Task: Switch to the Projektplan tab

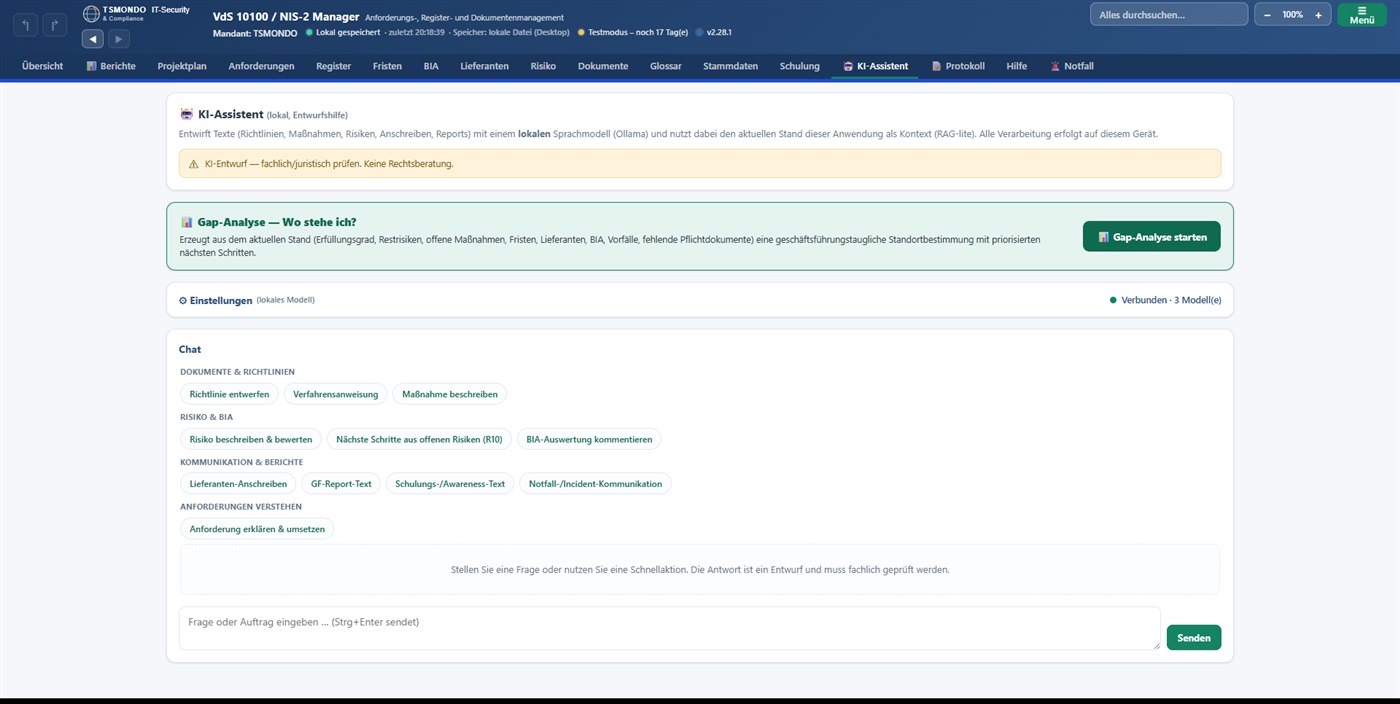Action: coord(182,66)
